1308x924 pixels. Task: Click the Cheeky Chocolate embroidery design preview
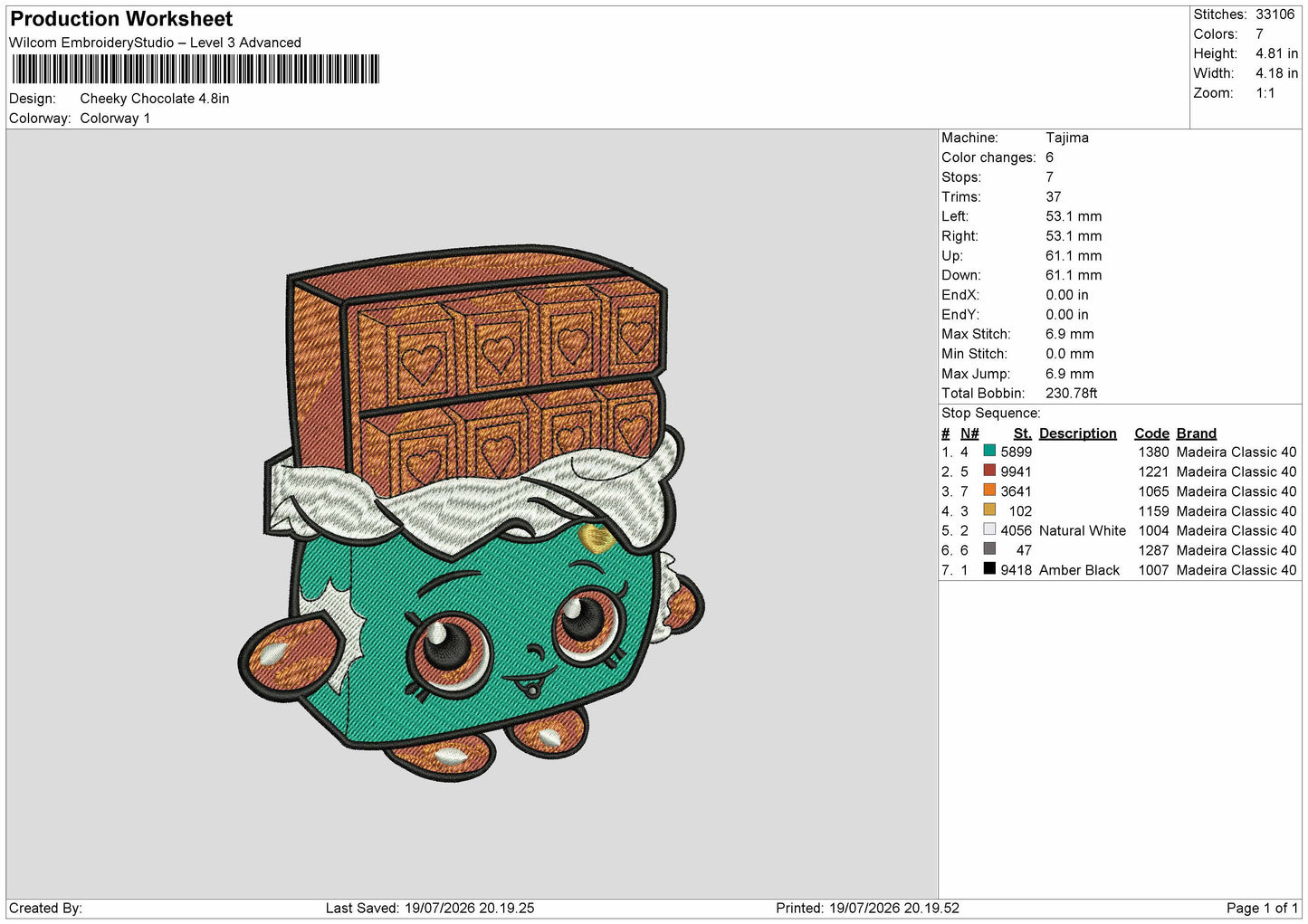[x=471, y=512]
